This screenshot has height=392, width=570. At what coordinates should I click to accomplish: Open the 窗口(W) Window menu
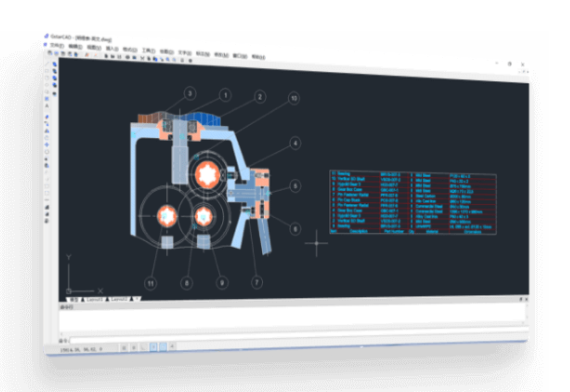click(x=240, y=56)
